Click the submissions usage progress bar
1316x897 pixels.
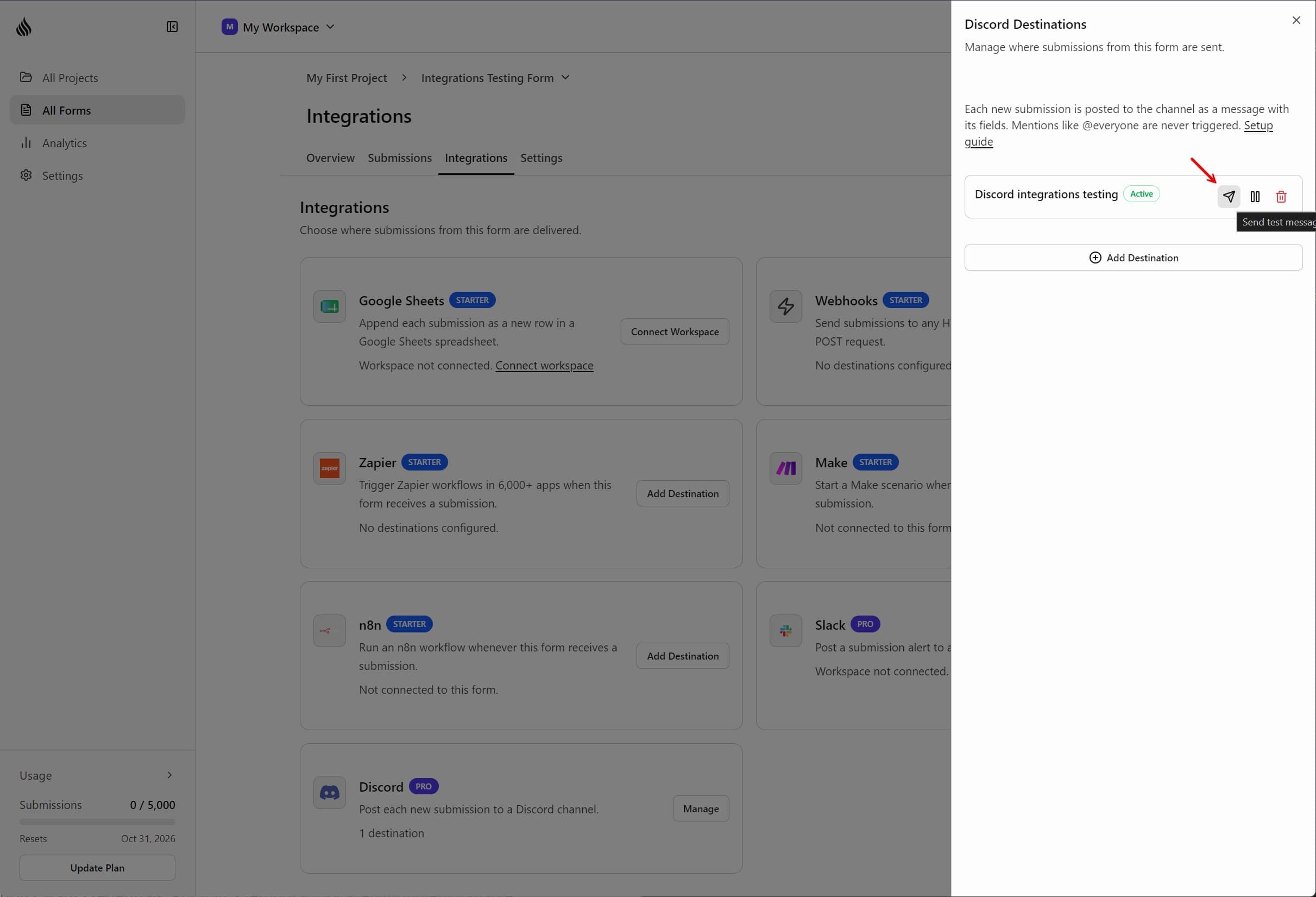[97, 821]
